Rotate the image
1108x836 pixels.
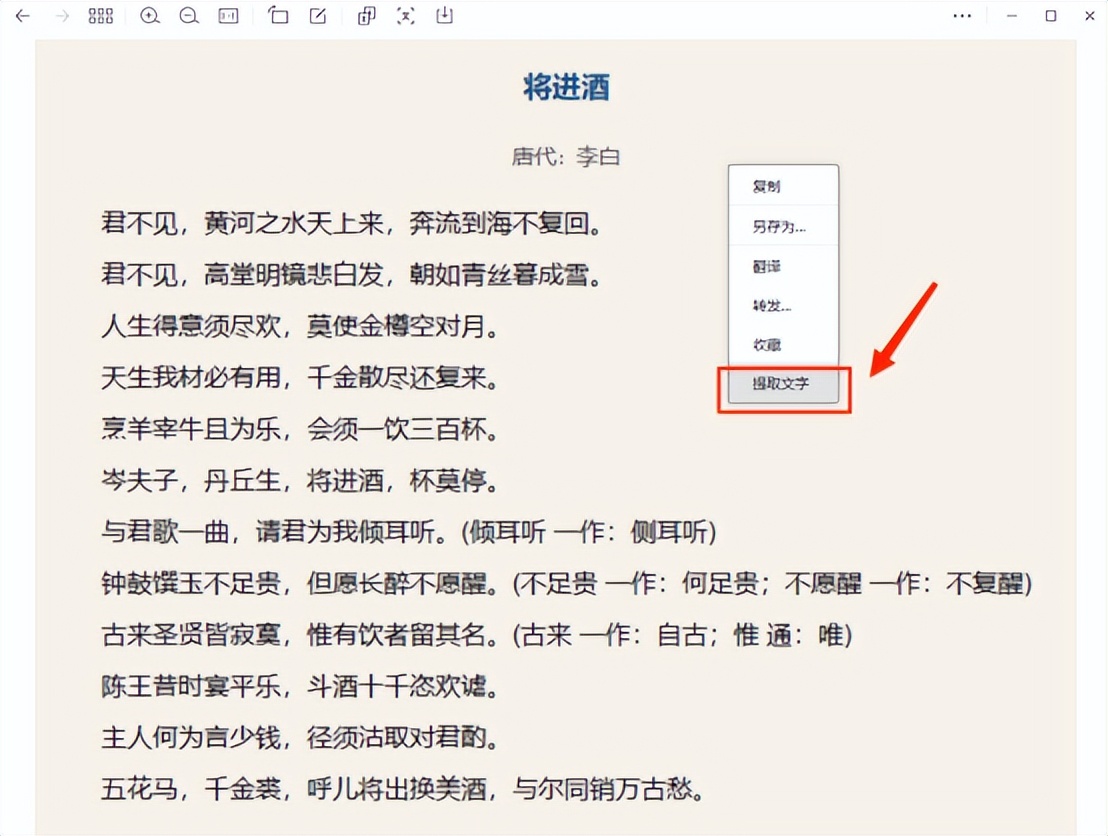pyautogui.click(x=278, y=16)
